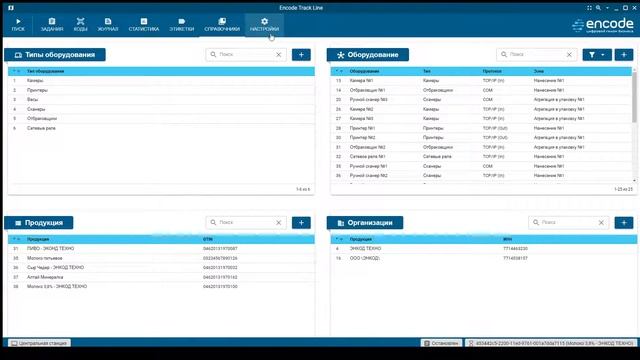Click the scrollbar down arrow in equipment table
This screenshot has height=360, width=640.
pyautogui.click(x=634, y=180)
